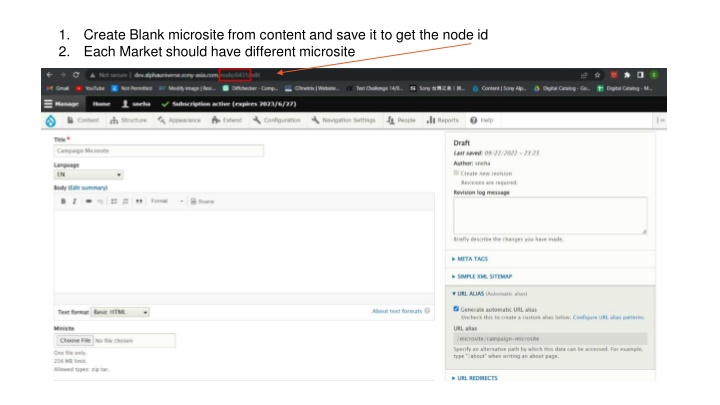This screenshot has width=720, height=405.
Task: Go back in the browser
Action: pos(50,75)
